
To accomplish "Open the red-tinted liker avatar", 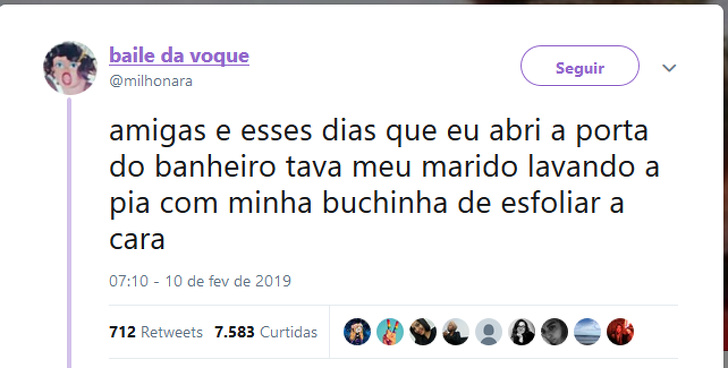I will tap(620, 332).
